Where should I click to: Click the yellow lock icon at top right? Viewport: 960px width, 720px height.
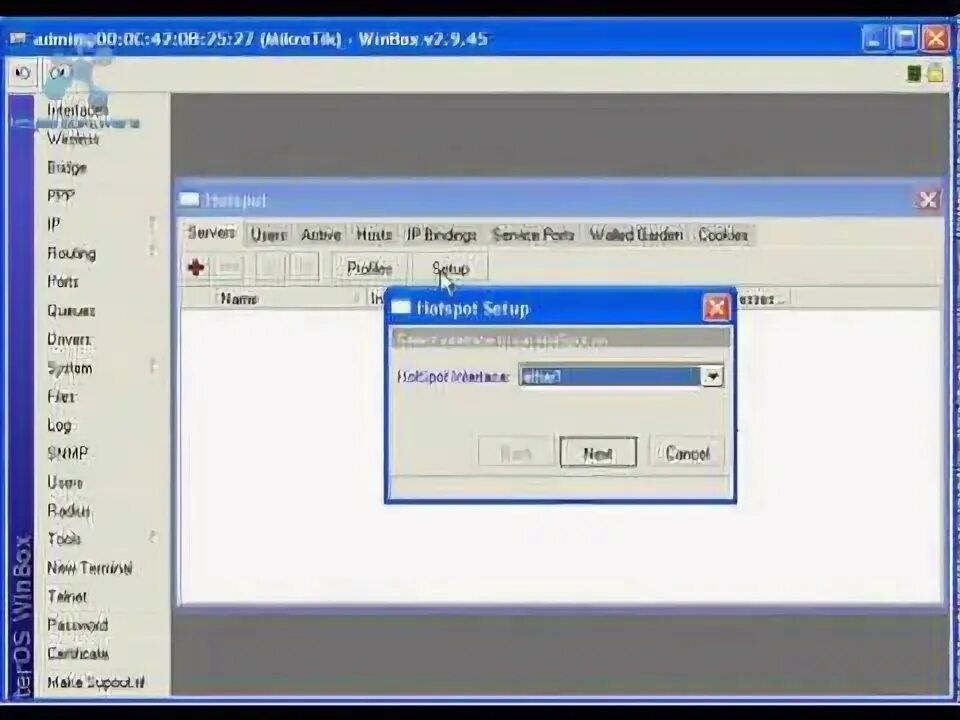tap(935, 73)
